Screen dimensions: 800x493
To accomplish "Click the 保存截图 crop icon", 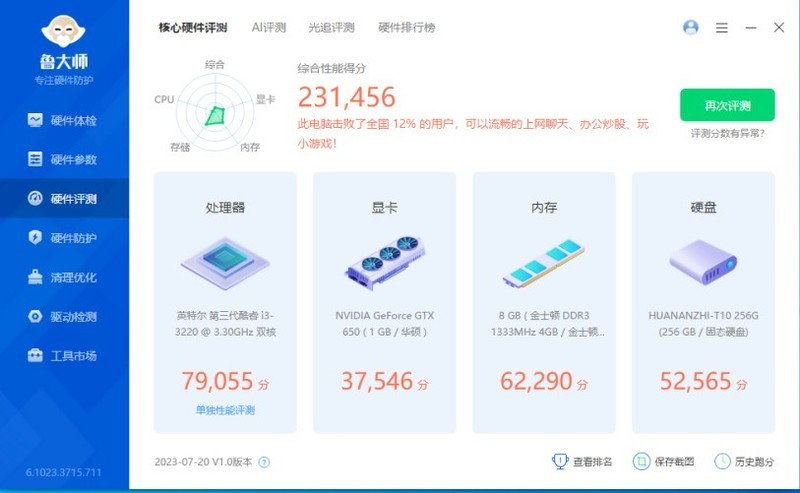I will tap(641, 461).
